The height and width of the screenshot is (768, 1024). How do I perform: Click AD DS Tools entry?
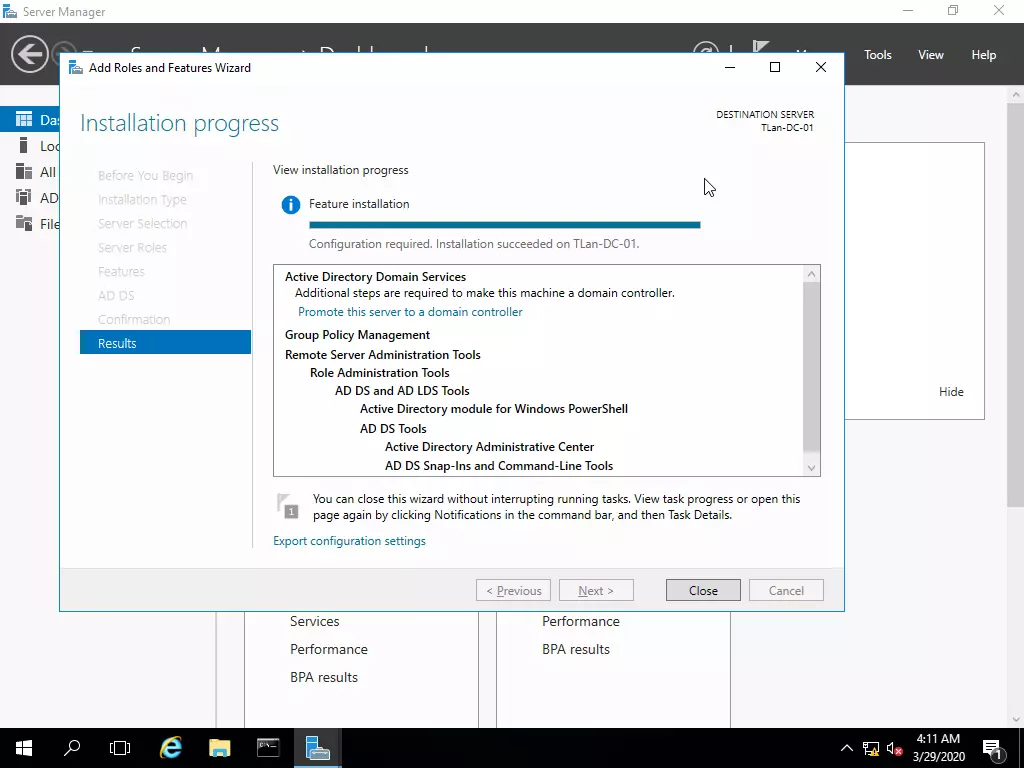coord(393,428)
